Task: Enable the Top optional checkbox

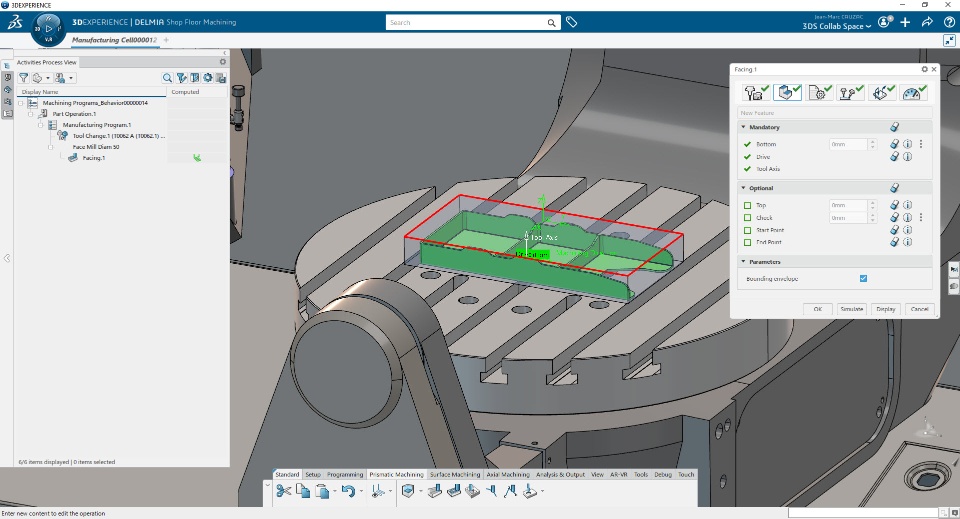Action: click(747, 206)
